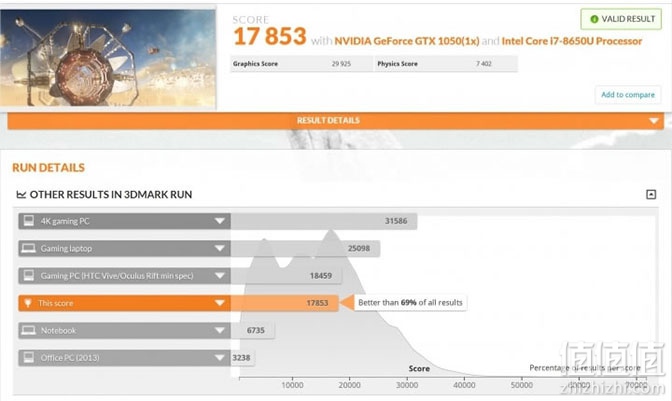Click the Valid Result info icon
This screenshot has height=401, width=672.
point(594,19)
